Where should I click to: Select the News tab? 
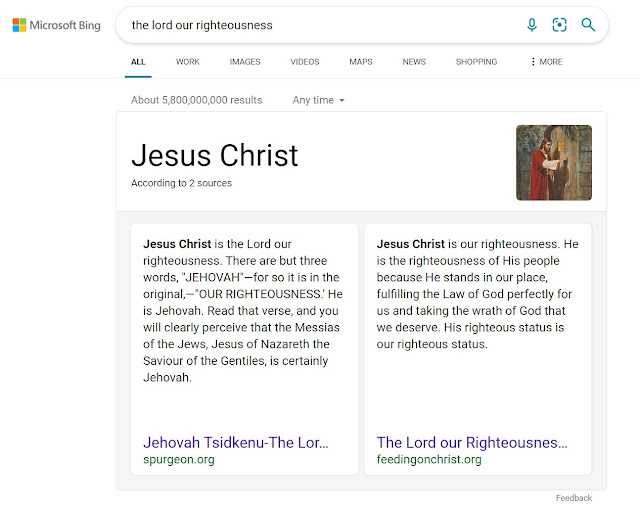414,62
